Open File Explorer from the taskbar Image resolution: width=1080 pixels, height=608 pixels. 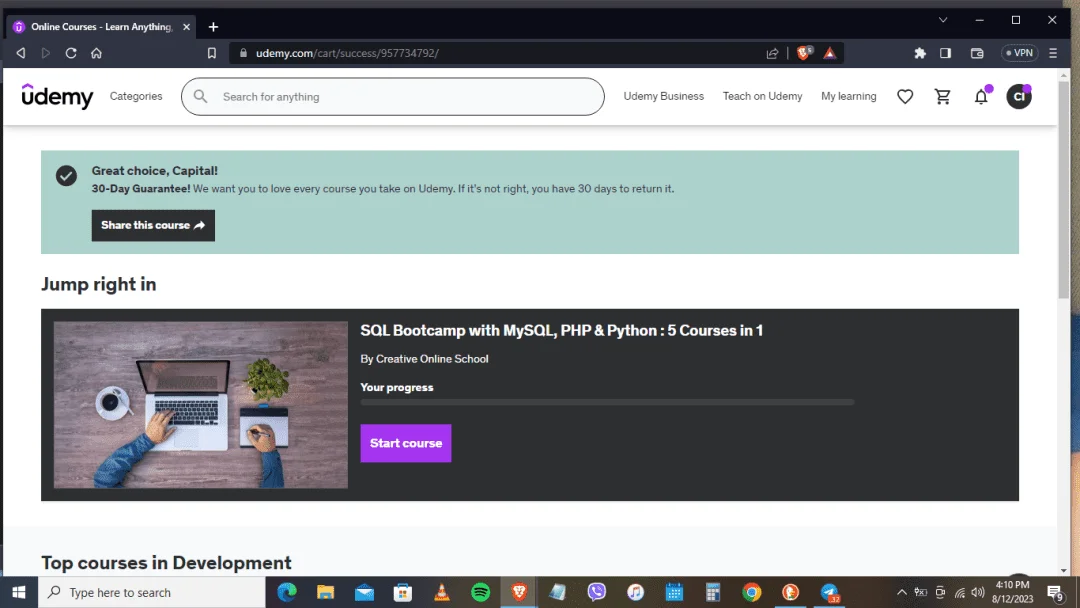pos(325,592)
